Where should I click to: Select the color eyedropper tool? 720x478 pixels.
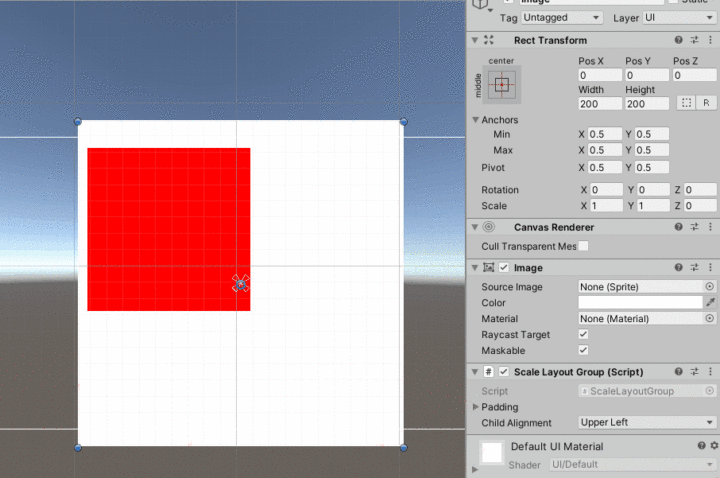point(710,302)
